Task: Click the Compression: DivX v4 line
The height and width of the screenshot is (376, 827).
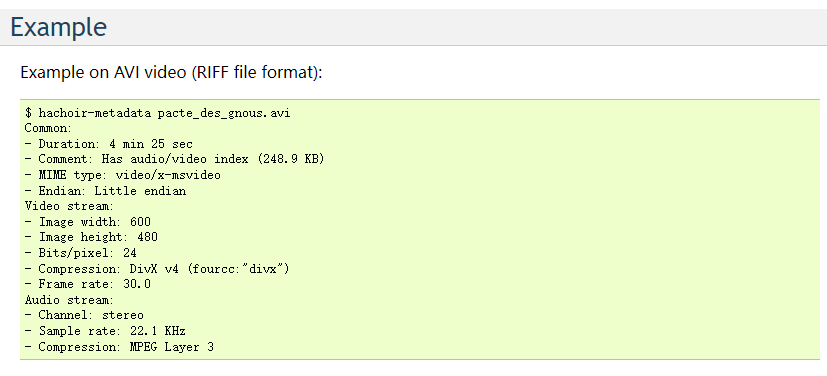Action: point(157,269)
